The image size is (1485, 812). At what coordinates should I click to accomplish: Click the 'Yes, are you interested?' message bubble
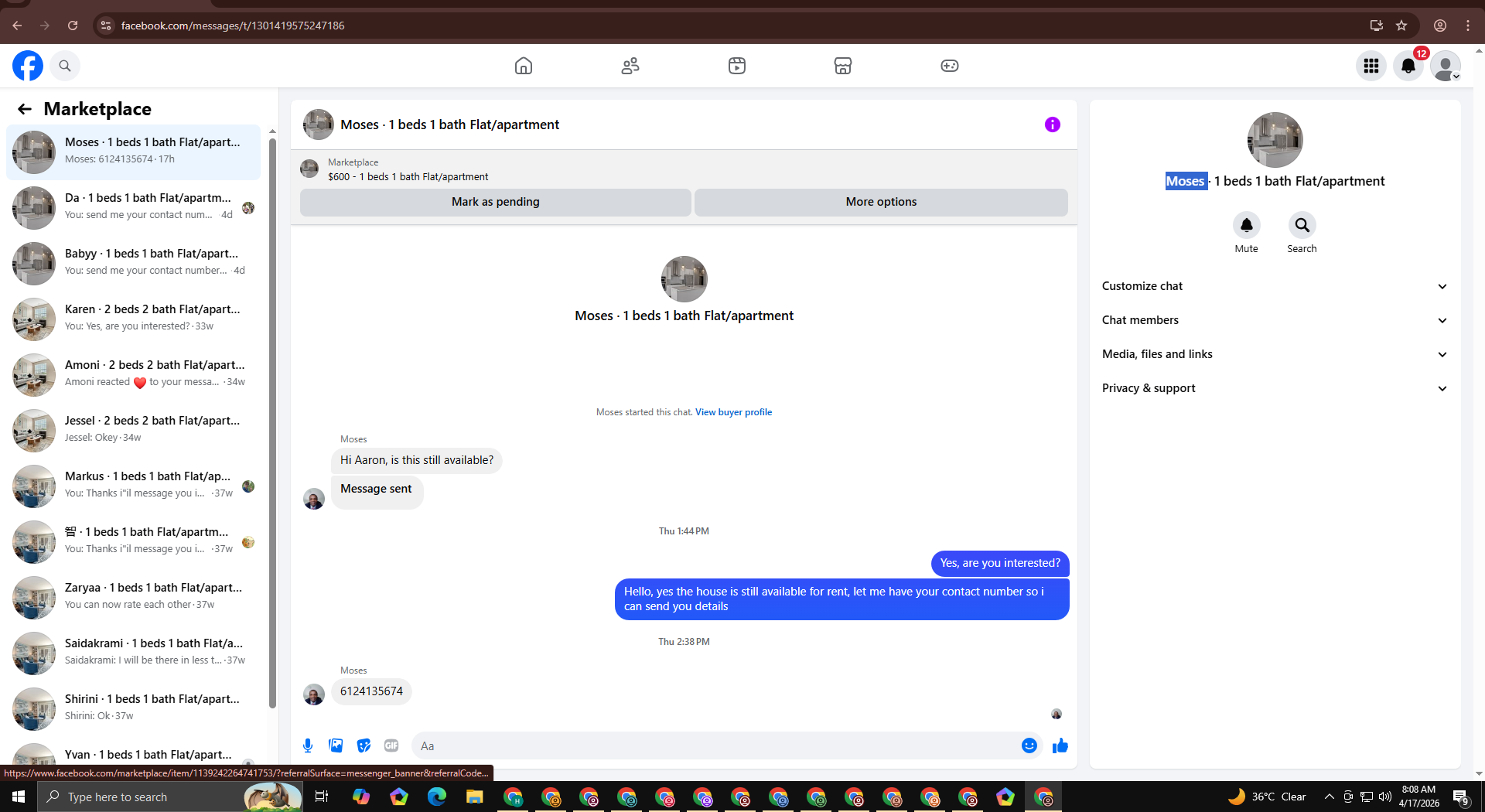1000,563
